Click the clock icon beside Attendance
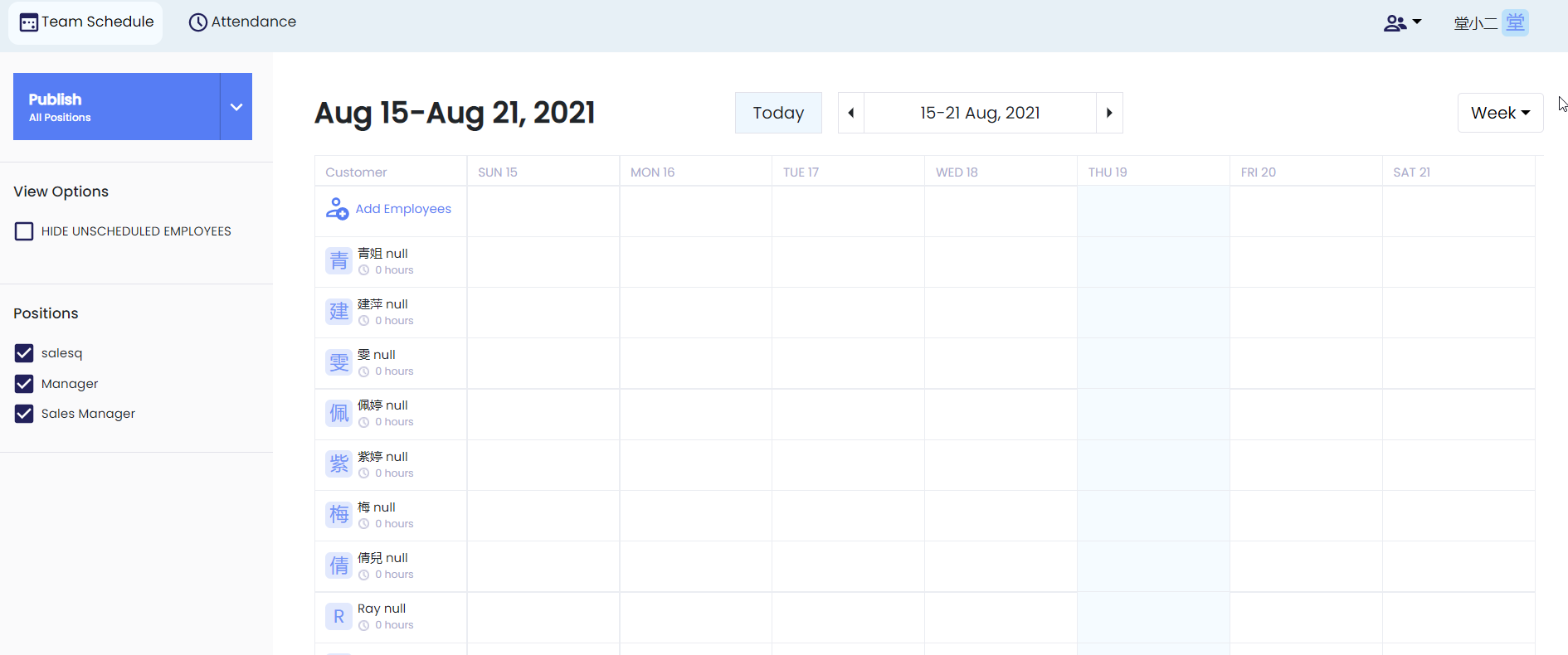Image resolution: width=1568 pixels, height=655 pixels. coord(197,22)
